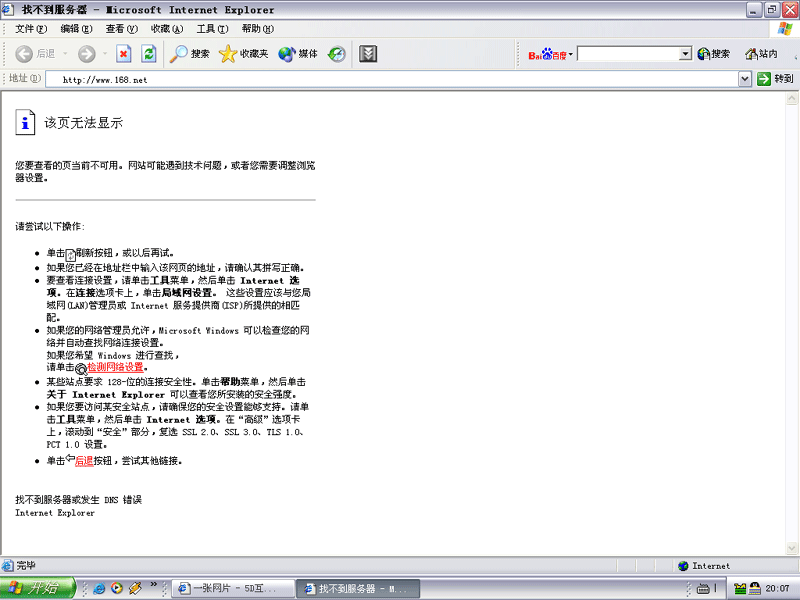
Task: Click the third quick launch icon
Action: (x=135, y=588)
